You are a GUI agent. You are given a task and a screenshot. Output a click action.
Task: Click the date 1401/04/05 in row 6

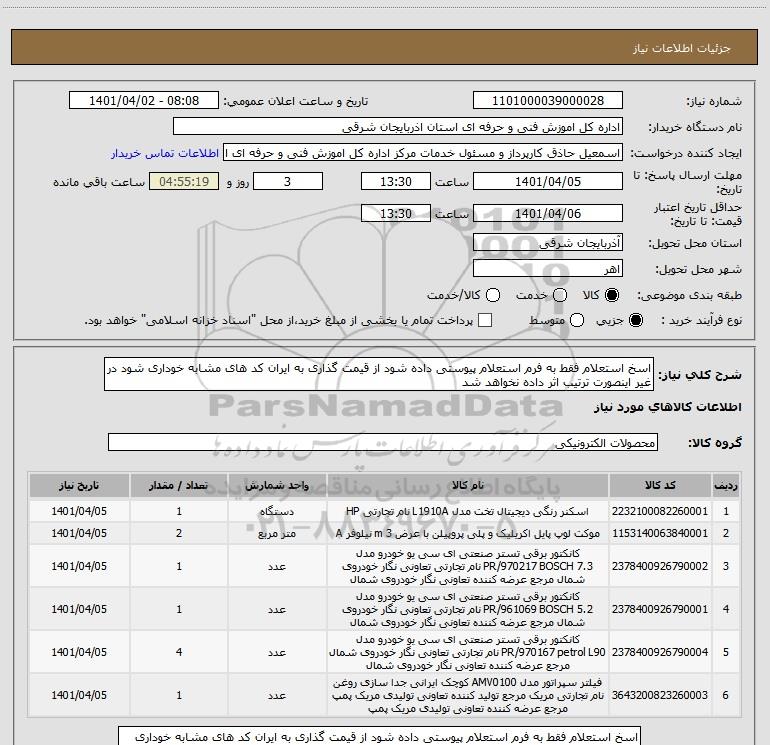[79, 695]
